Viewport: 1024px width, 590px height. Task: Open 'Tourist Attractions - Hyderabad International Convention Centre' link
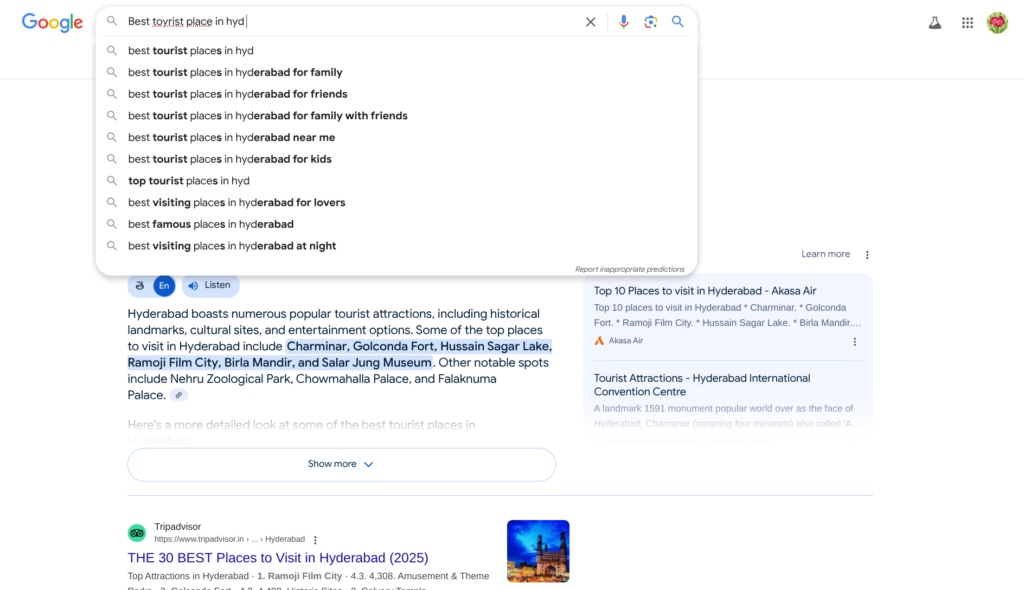pos(702,385)
